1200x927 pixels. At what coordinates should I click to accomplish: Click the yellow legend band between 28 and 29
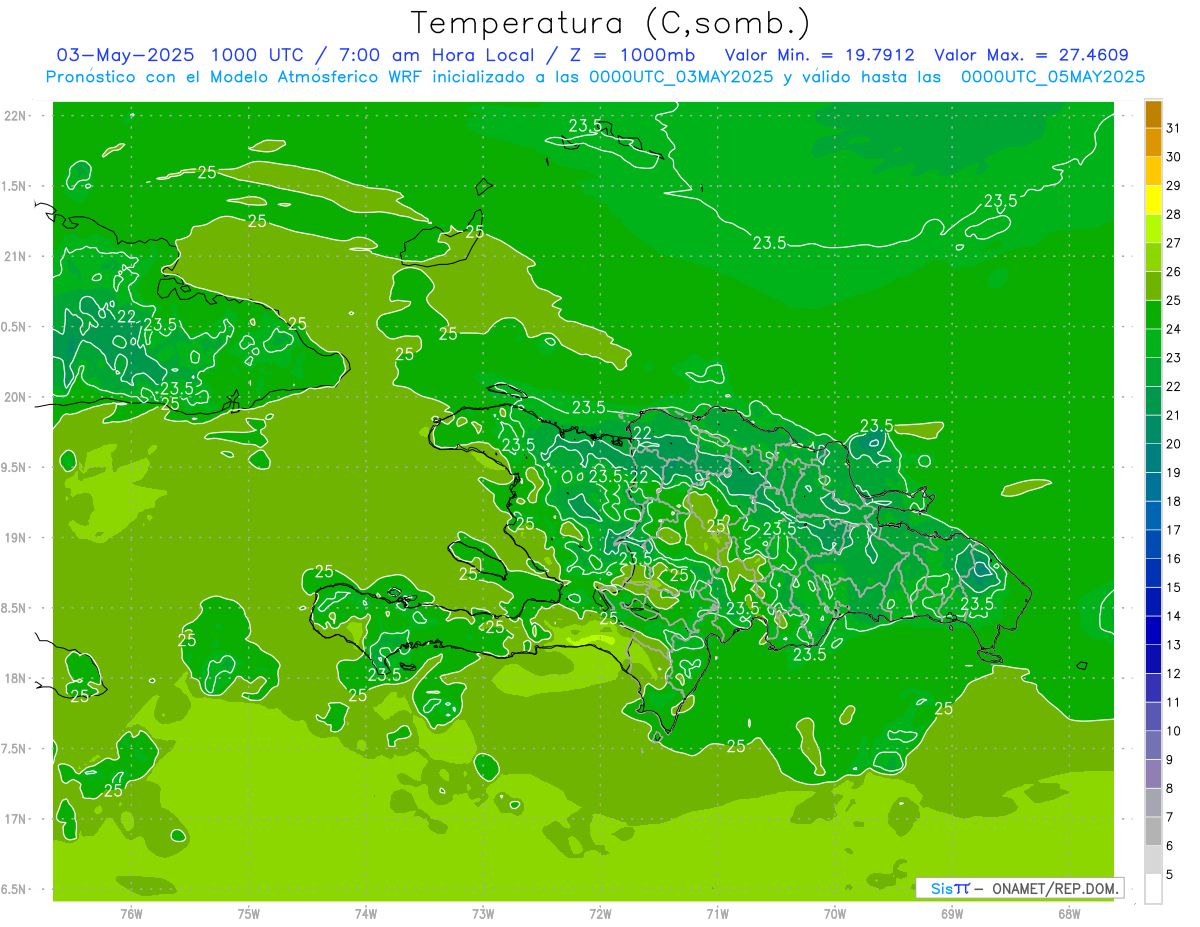pos(1153,200)
